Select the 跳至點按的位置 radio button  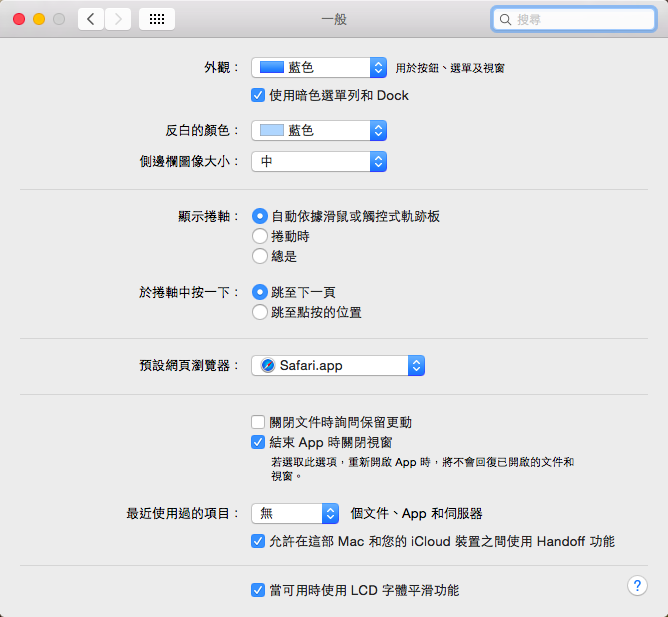coord(260,312)
